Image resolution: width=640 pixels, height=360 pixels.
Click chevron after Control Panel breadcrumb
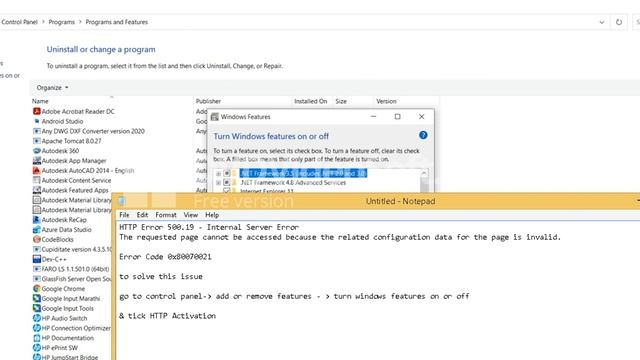tap(43, 22)
